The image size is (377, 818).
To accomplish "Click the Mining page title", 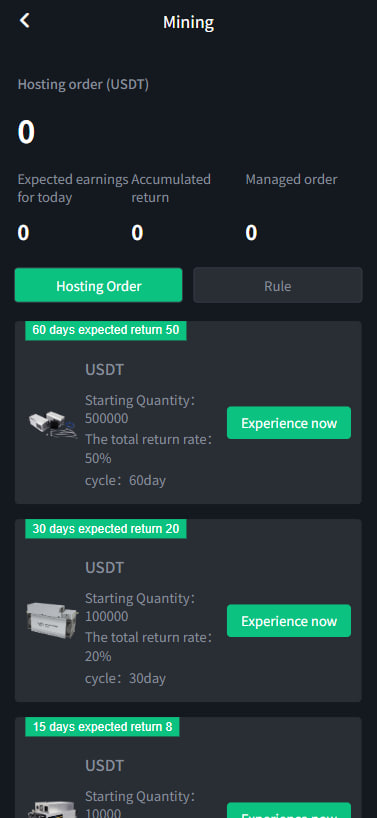I will 188,22.
